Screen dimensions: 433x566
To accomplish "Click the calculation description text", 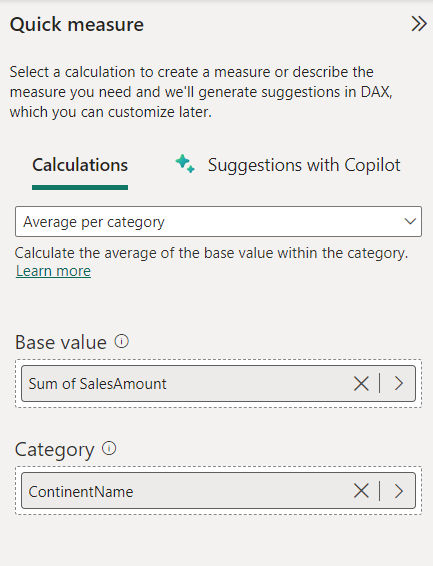I will 211,253.
